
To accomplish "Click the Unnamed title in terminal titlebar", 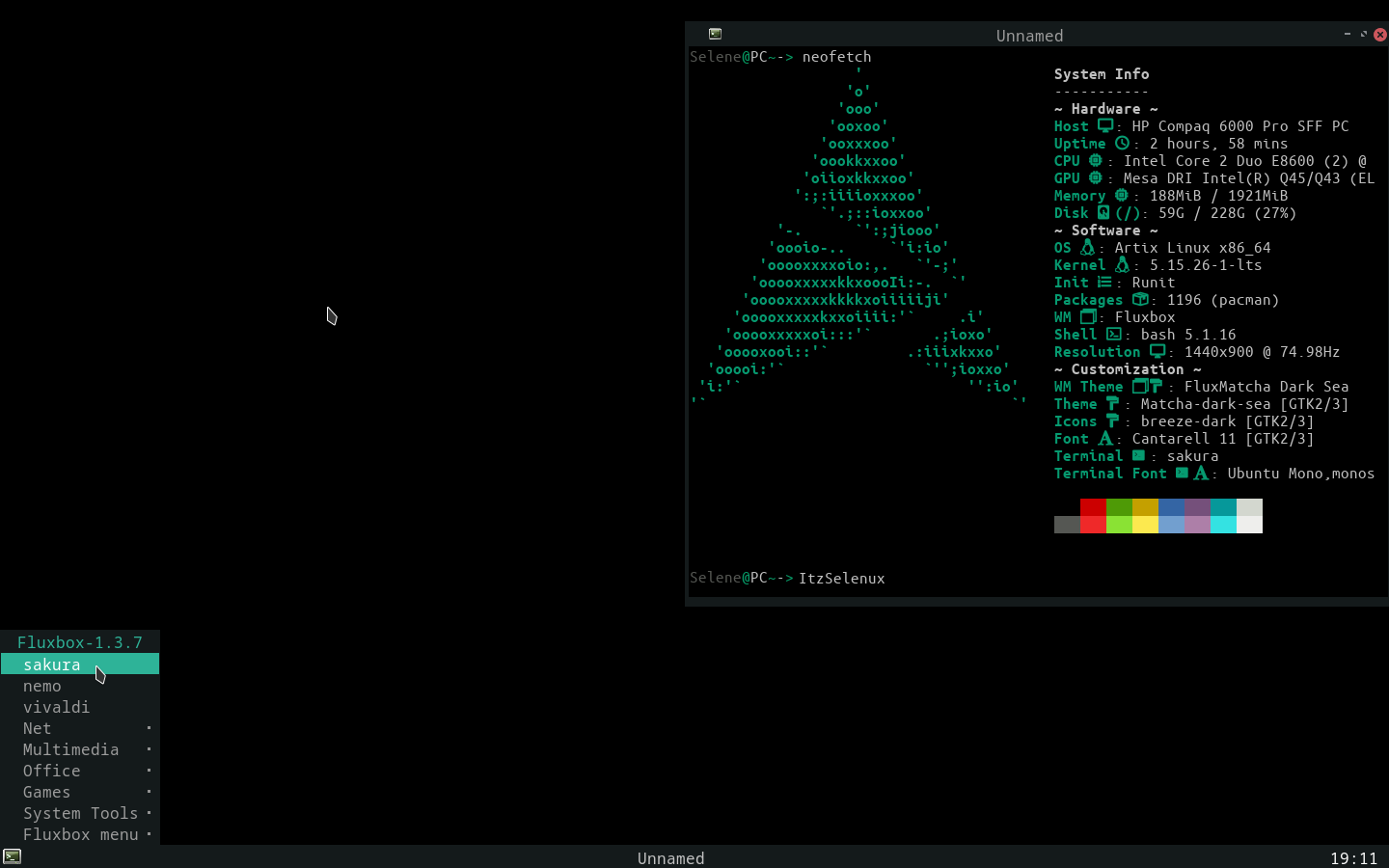I will [1029, 36].
